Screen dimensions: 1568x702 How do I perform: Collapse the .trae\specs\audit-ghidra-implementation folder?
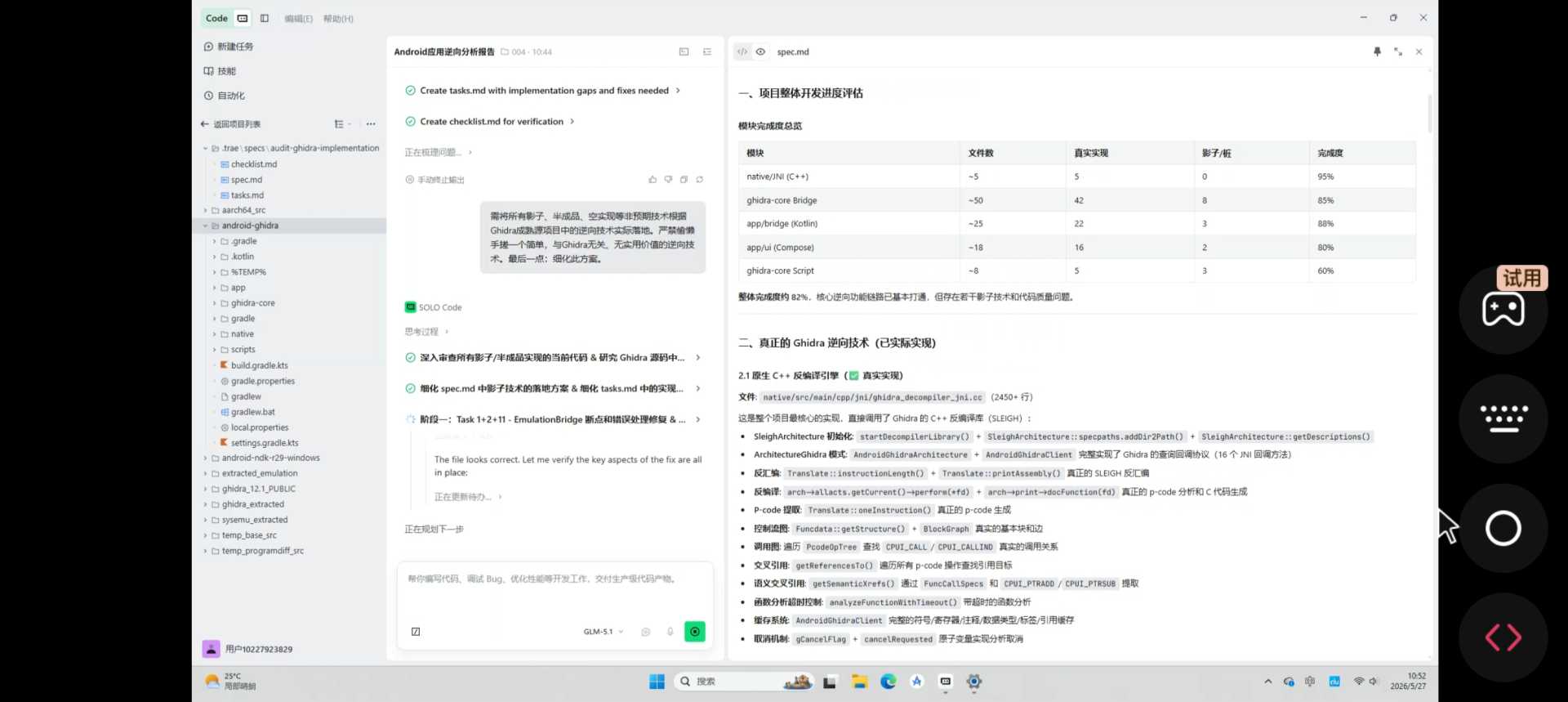tap(205, 149)
